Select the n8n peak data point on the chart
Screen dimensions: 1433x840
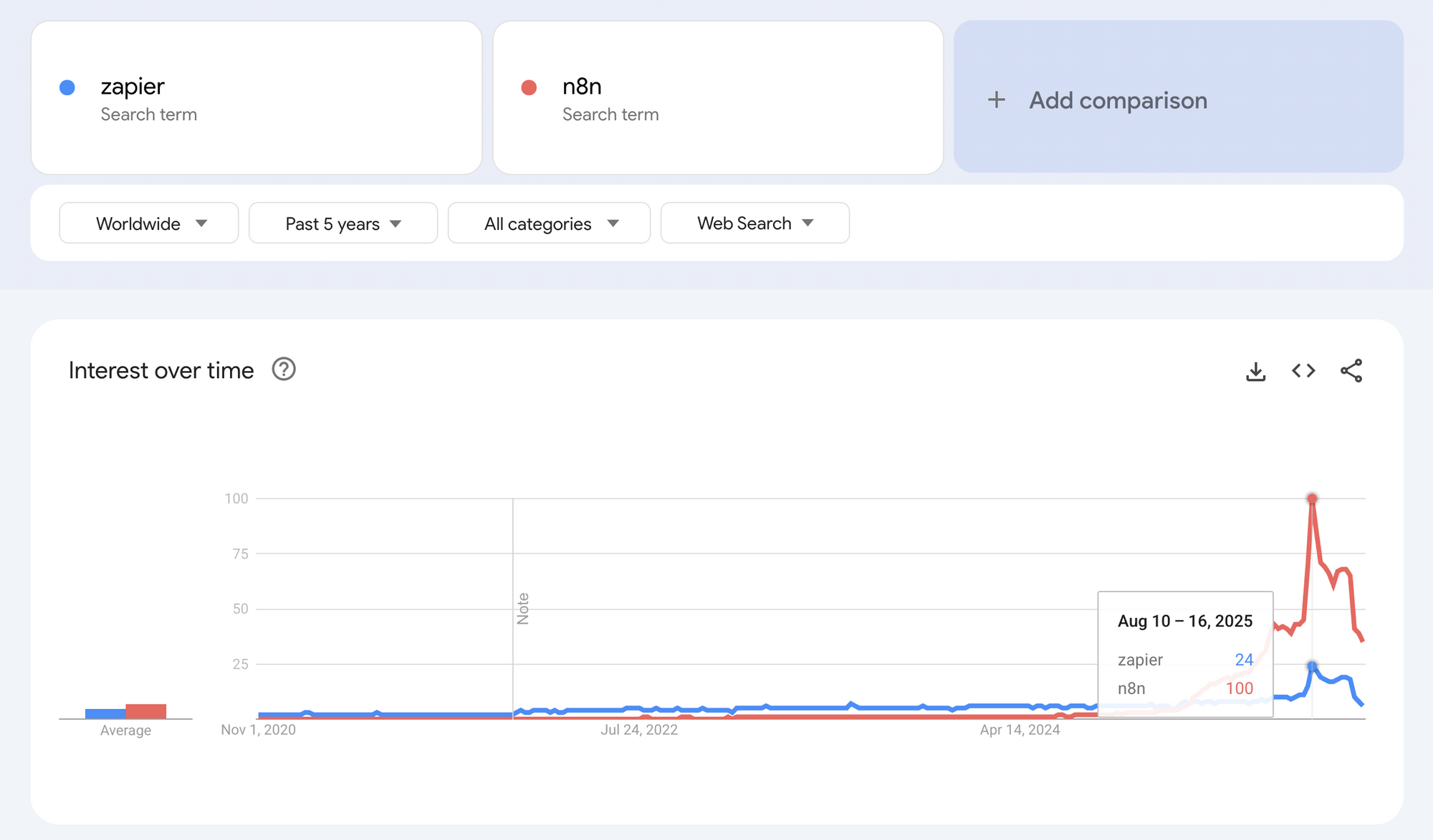1312,498
